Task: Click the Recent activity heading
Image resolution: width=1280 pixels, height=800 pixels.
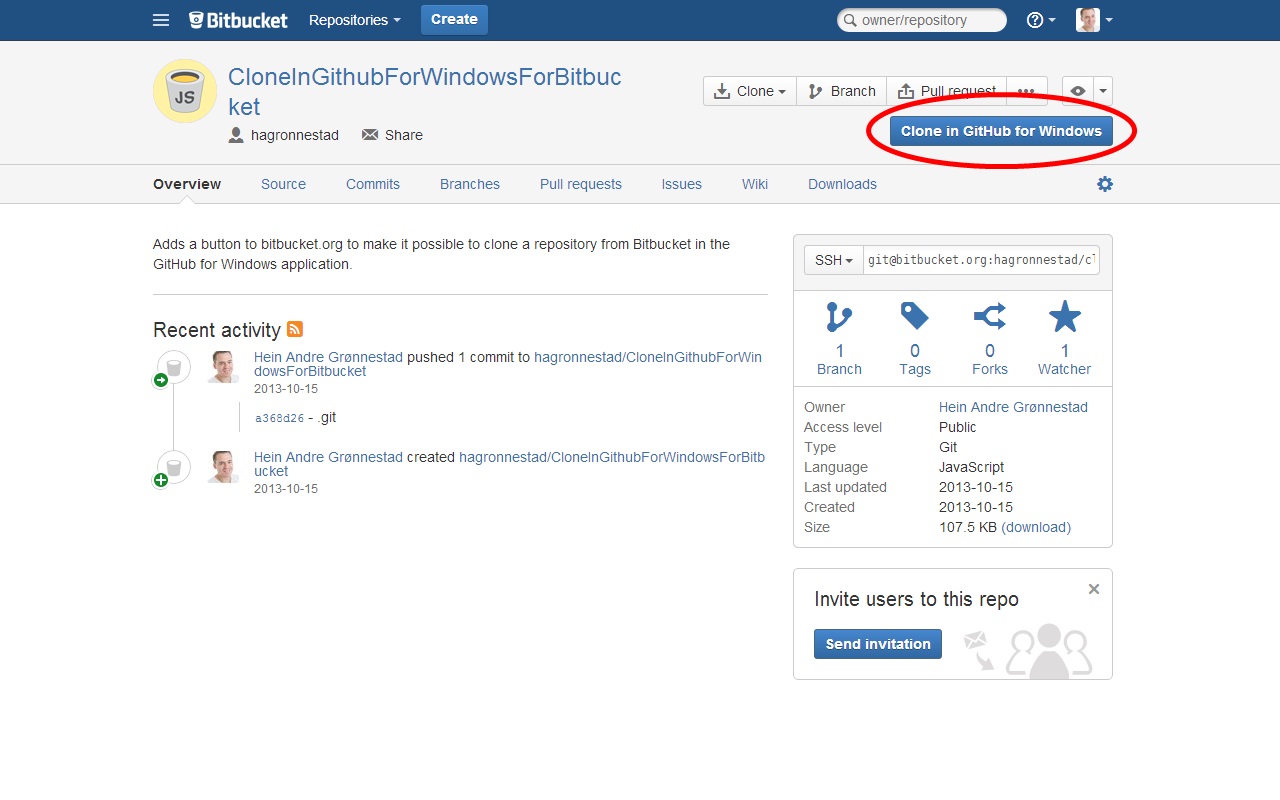Action: (217, 330)
